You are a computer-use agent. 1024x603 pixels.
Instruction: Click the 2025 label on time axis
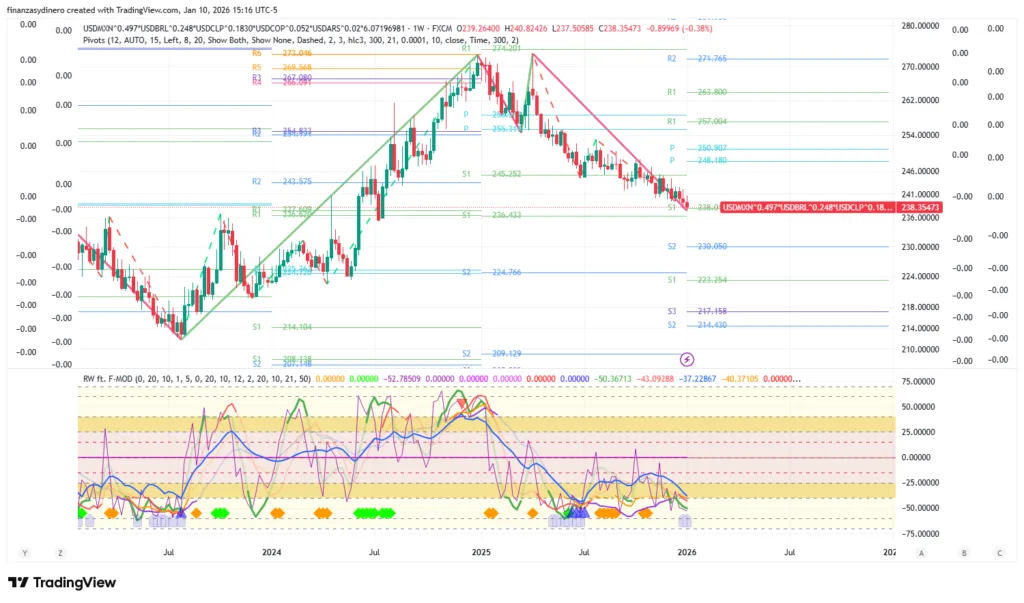481,552
